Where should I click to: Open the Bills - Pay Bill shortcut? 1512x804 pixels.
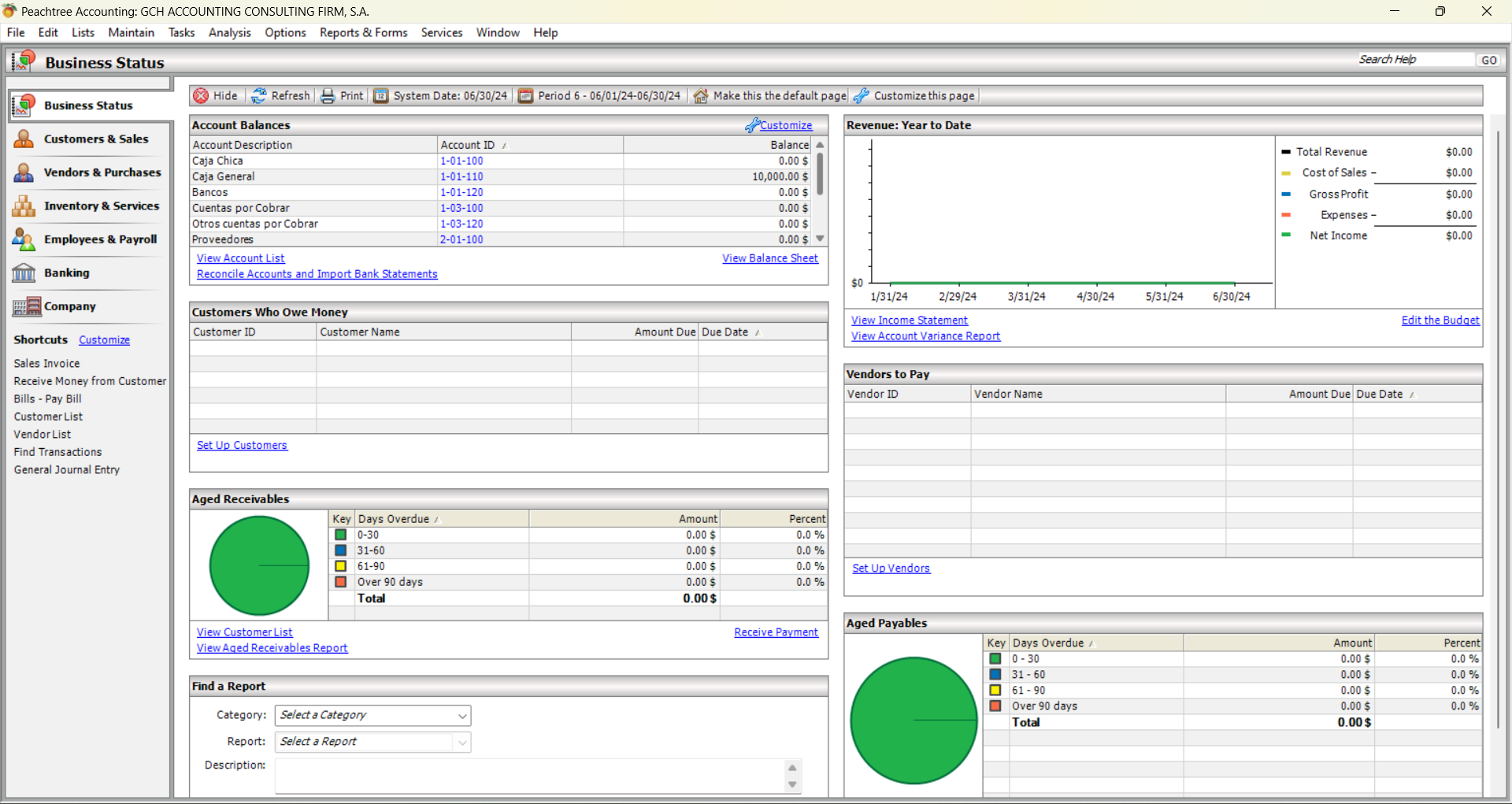[x=47, y=399]
